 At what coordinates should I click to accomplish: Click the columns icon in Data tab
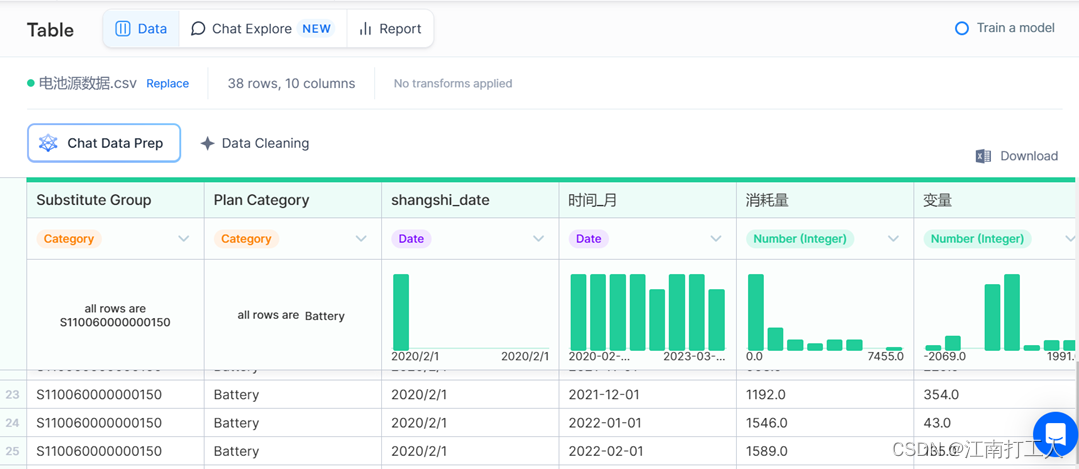tap(122, 29)
